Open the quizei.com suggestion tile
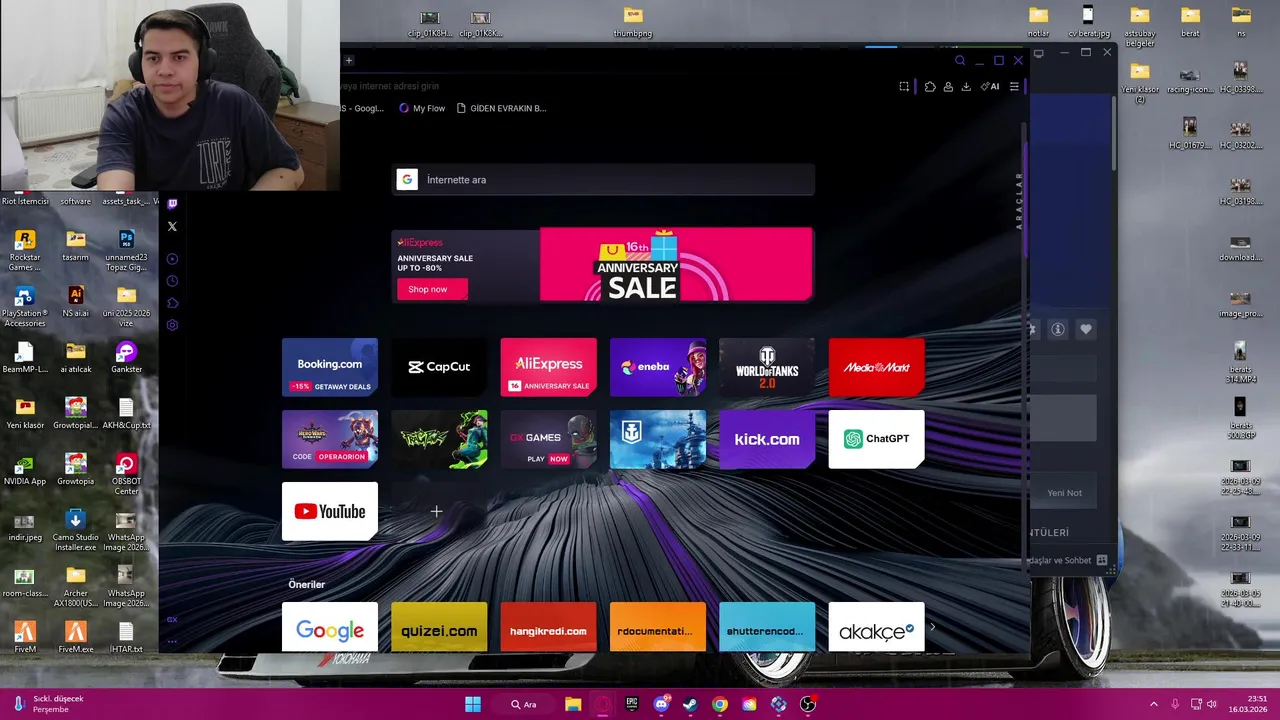Screen dimensions: 1280x720 (439, 627)
